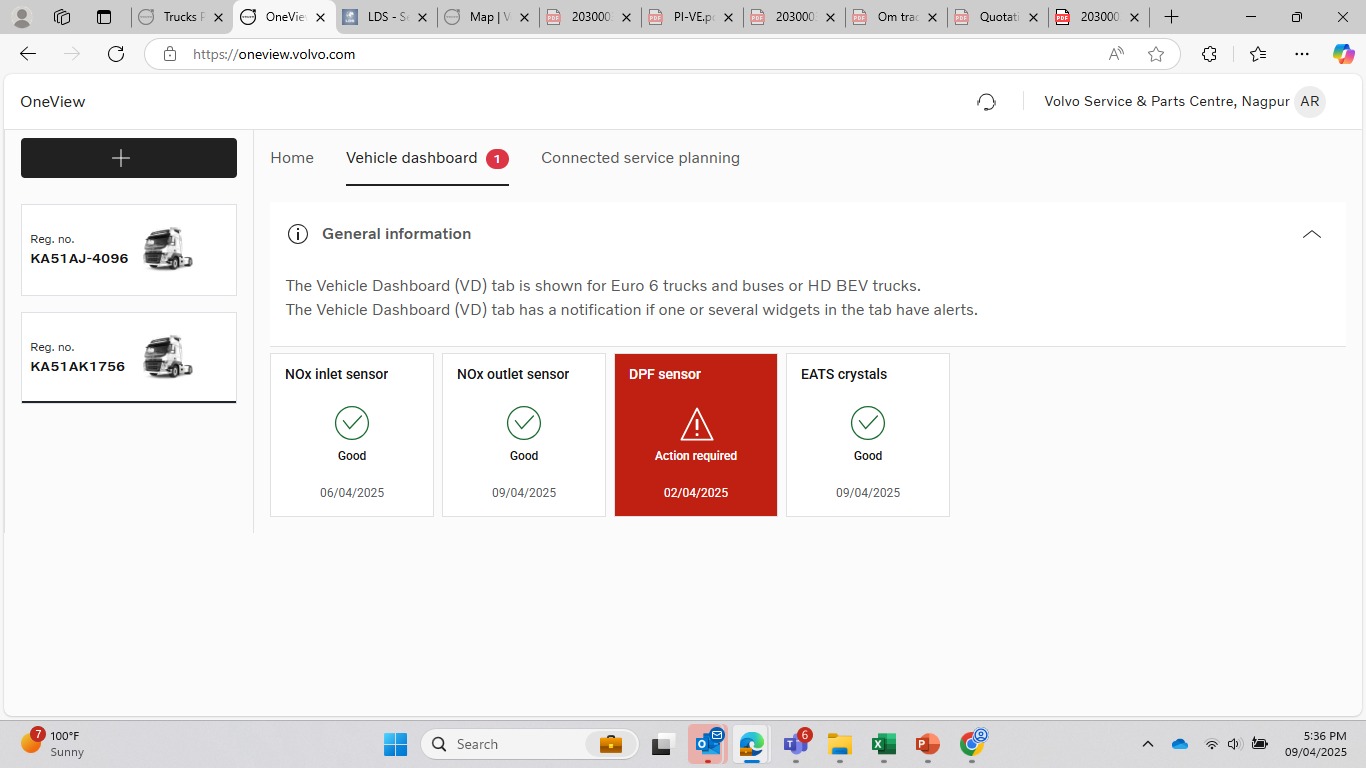View site information via the lock icon
1366x768 pixels.
tap(170, 54)
